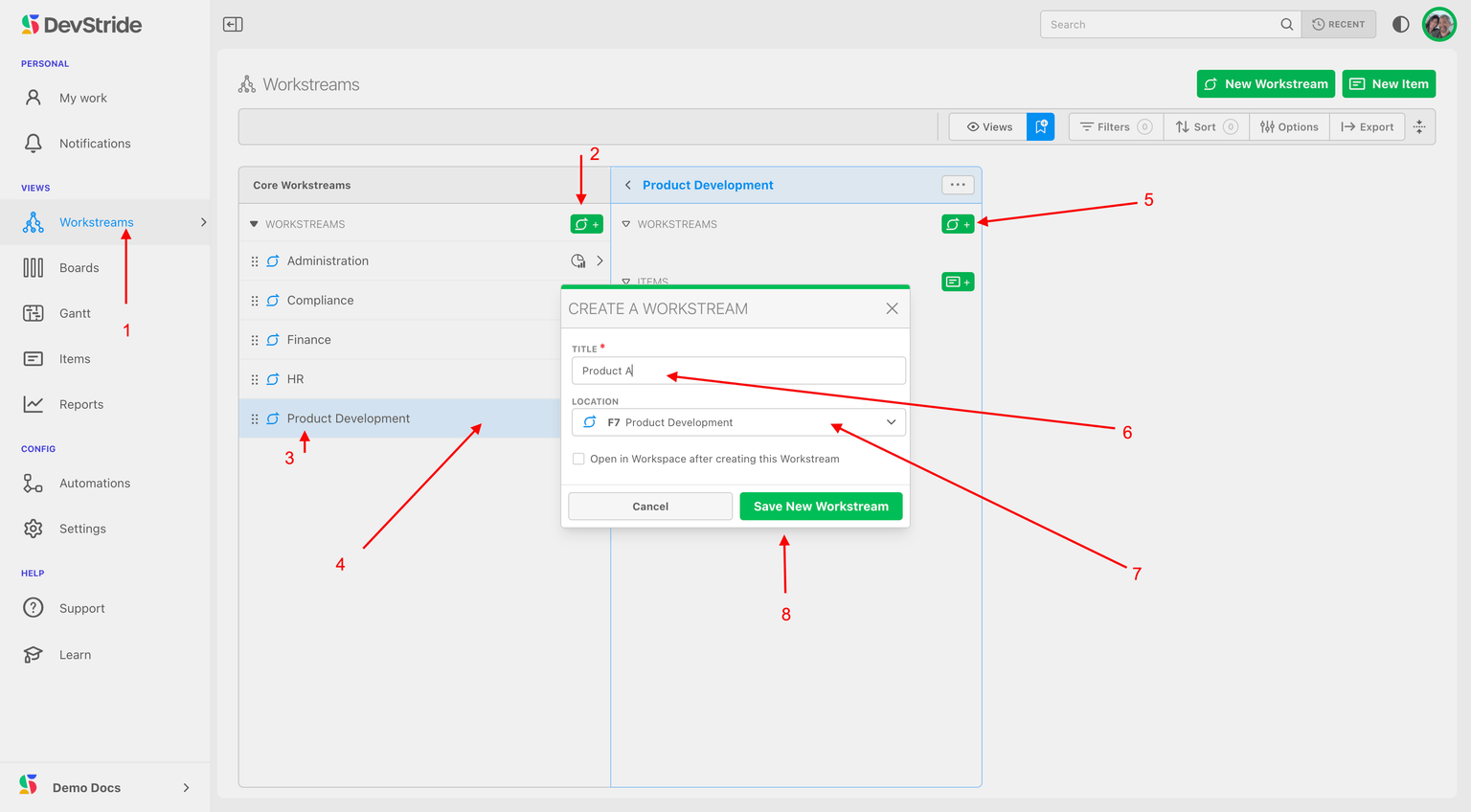
Task: Add new item in Items section
Action: click(x=958, y=282)
